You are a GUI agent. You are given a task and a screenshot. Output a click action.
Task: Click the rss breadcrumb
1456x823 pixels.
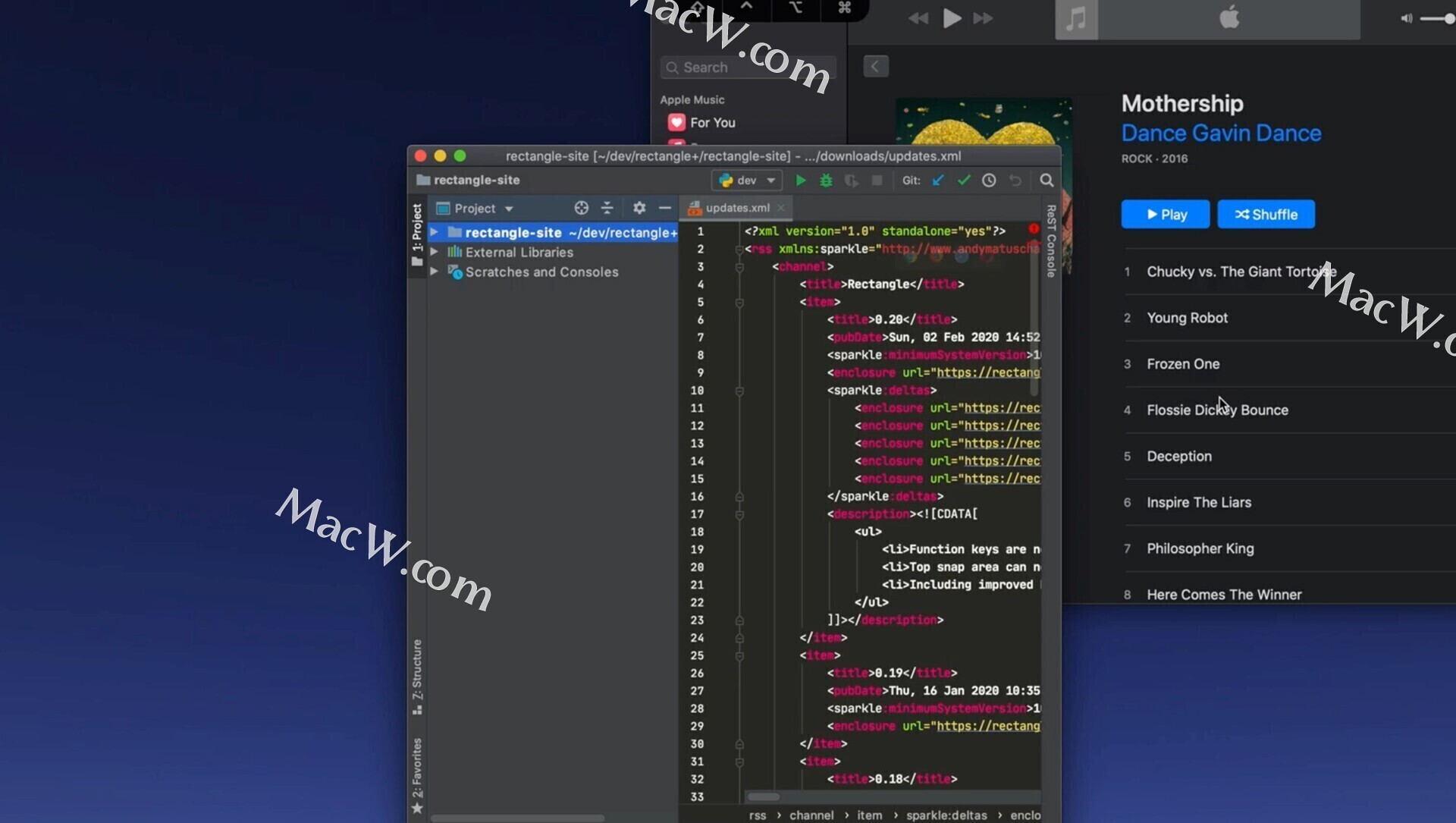coord(758,815)
